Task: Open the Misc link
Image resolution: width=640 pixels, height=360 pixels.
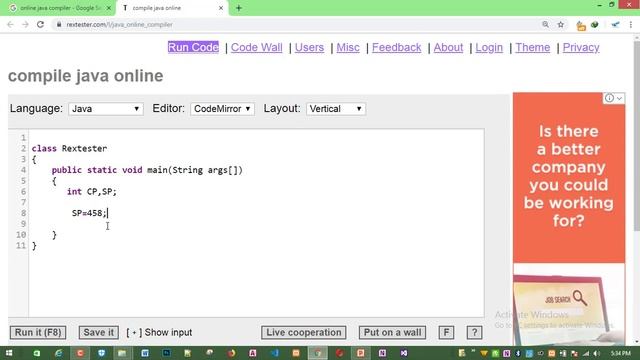Action: click(x=348, y=47)
